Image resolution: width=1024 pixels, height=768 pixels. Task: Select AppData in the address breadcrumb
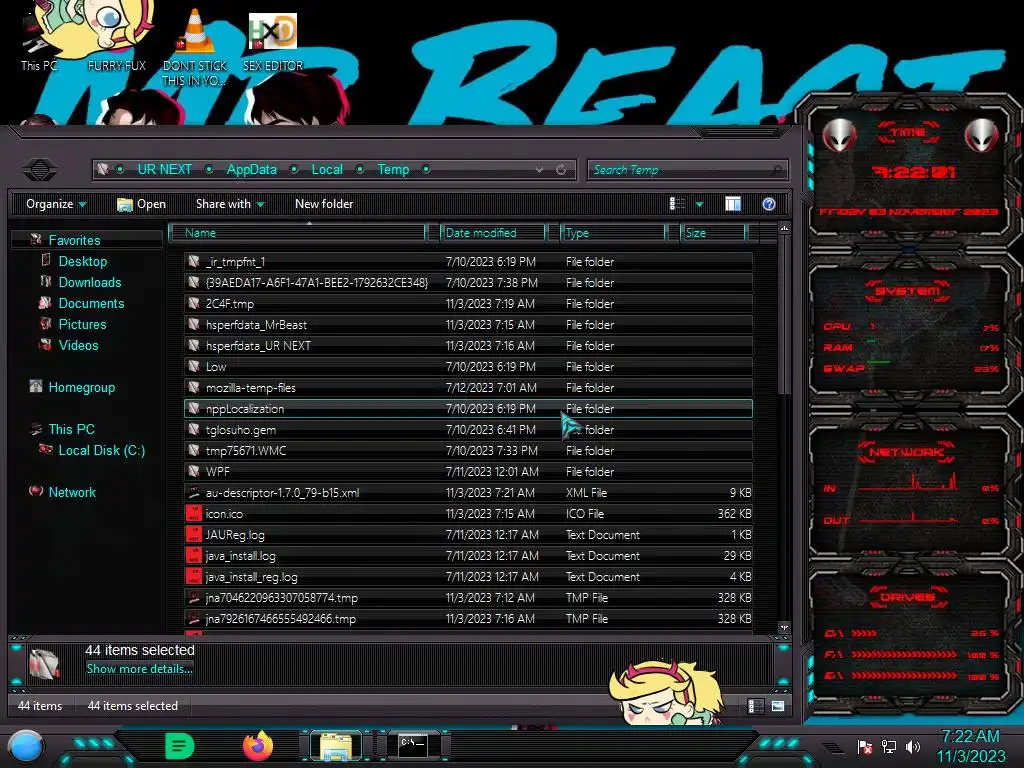coord(251,169)
